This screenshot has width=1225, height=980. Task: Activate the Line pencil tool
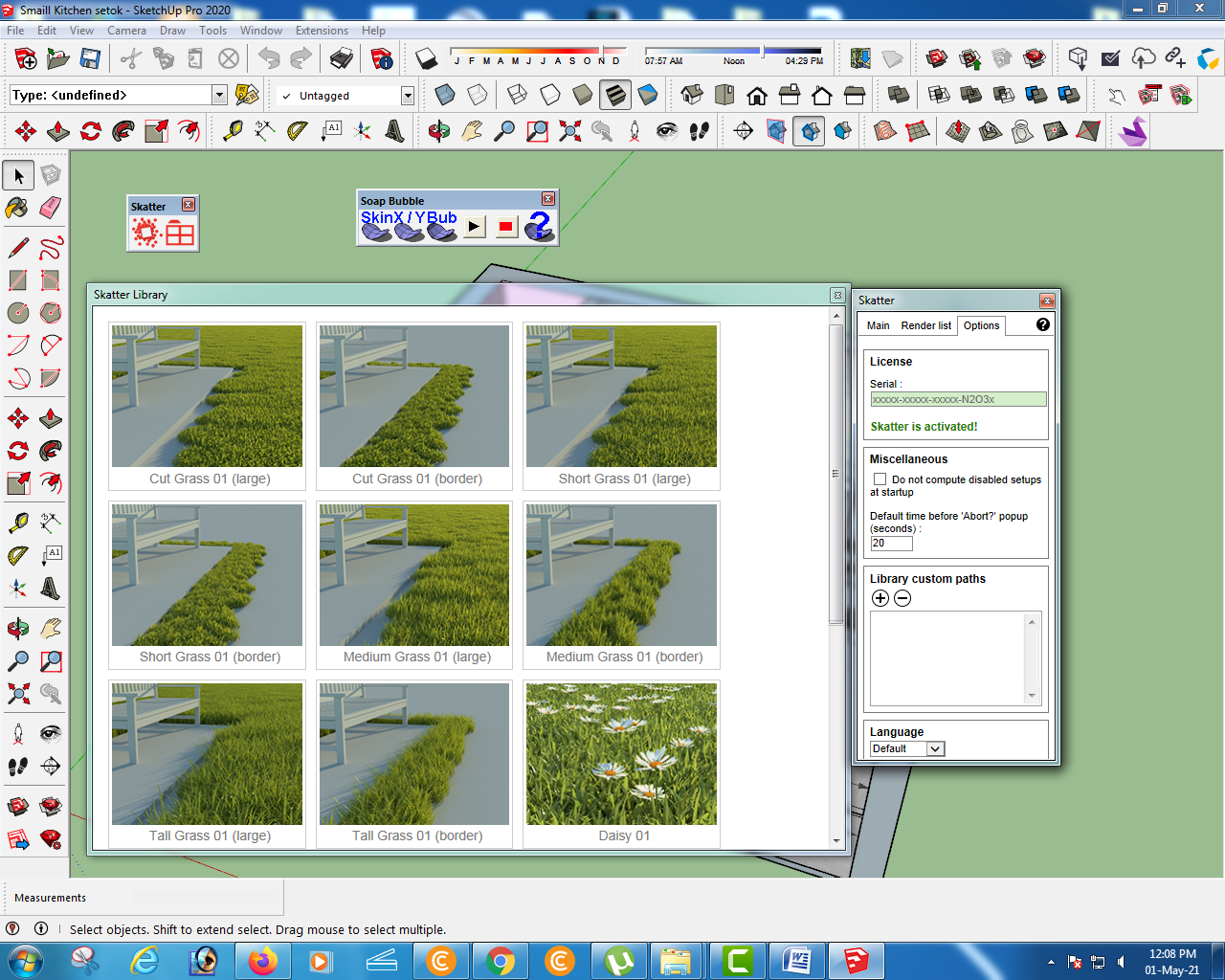(x=18, y=248)
